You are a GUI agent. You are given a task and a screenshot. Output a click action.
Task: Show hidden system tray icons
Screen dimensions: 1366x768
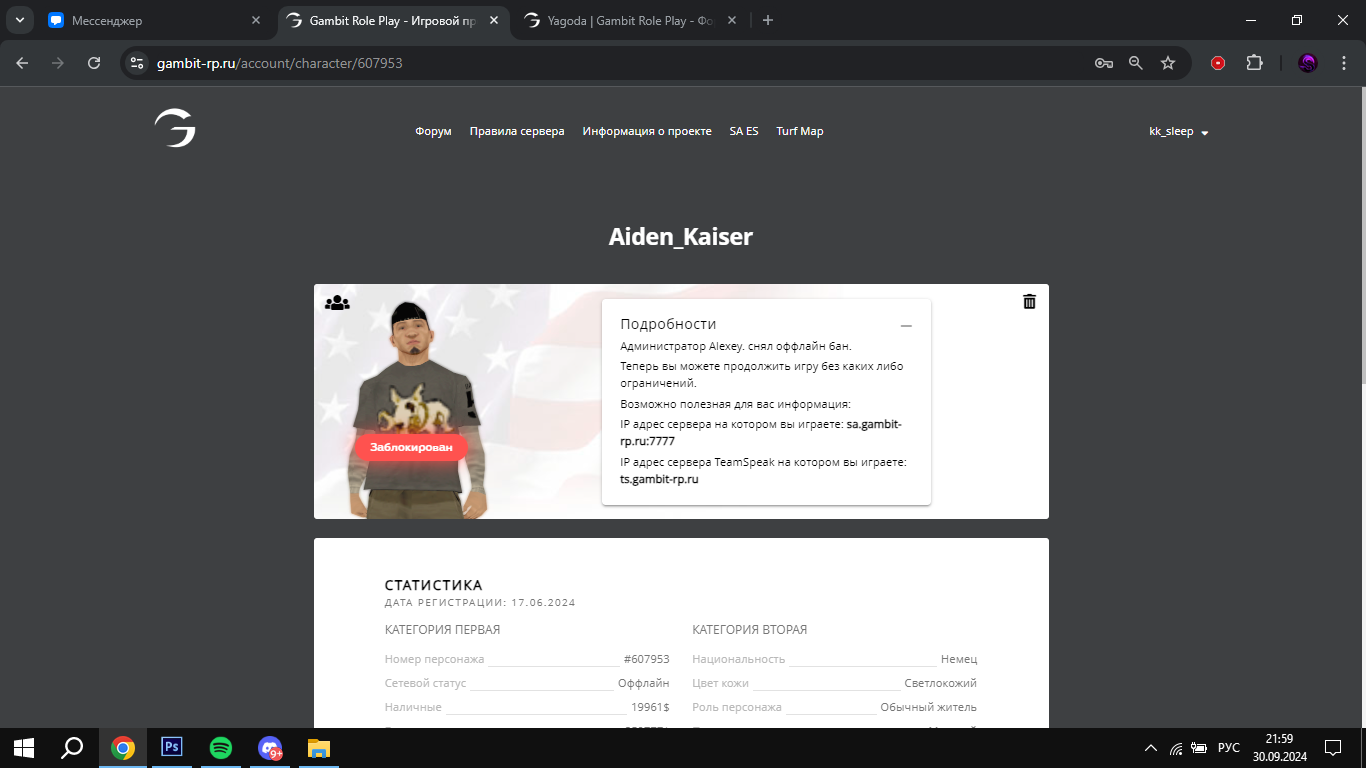coord(1150,748)
